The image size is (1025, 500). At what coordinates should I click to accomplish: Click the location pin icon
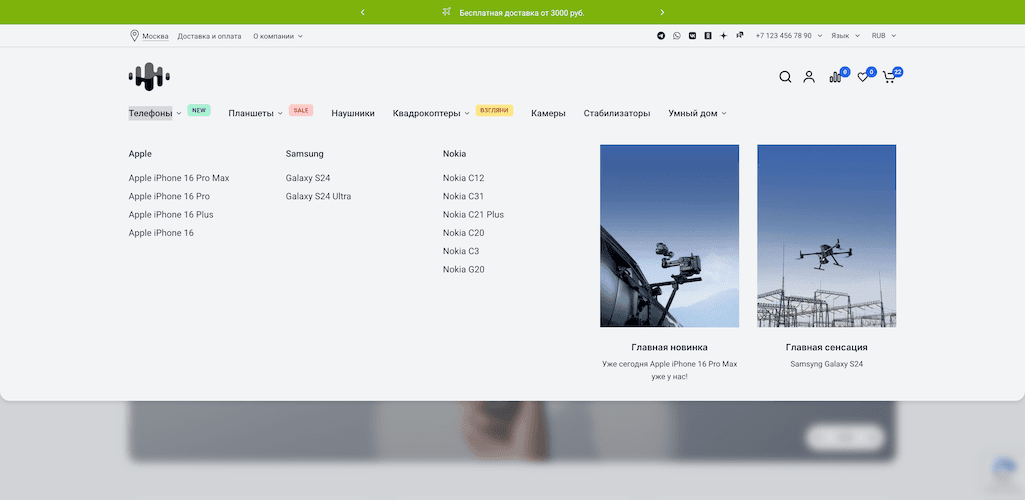click(134, 36)
